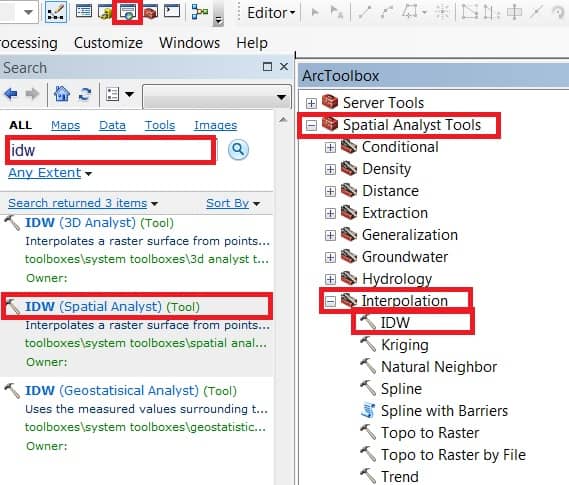Select the End Point Arc Segment tool
The height and width of the screenshot is (485, 569).
pos(386,12)
